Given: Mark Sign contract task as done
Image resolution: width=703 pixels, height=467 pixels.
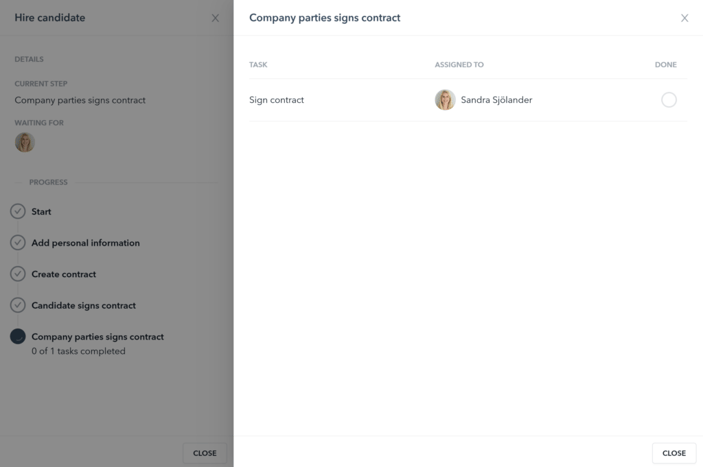Looking at the screenshot, I should [668, 99].
